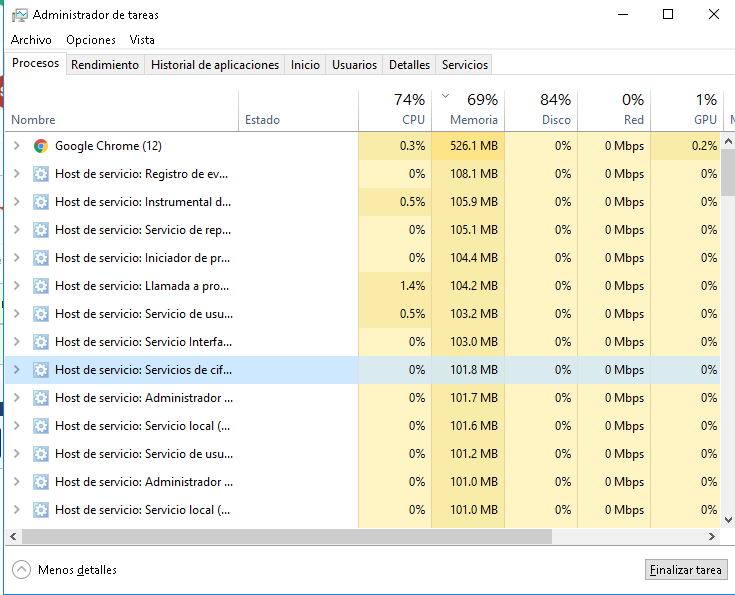Click the horizontal scrollbar left arrow
Viewport: 735px width, 595px height.
pos(13,536)
